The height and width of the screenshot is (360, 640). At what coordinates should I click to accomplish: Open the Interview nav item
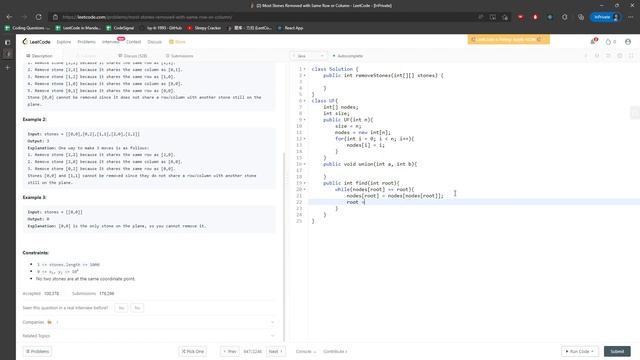111,42
